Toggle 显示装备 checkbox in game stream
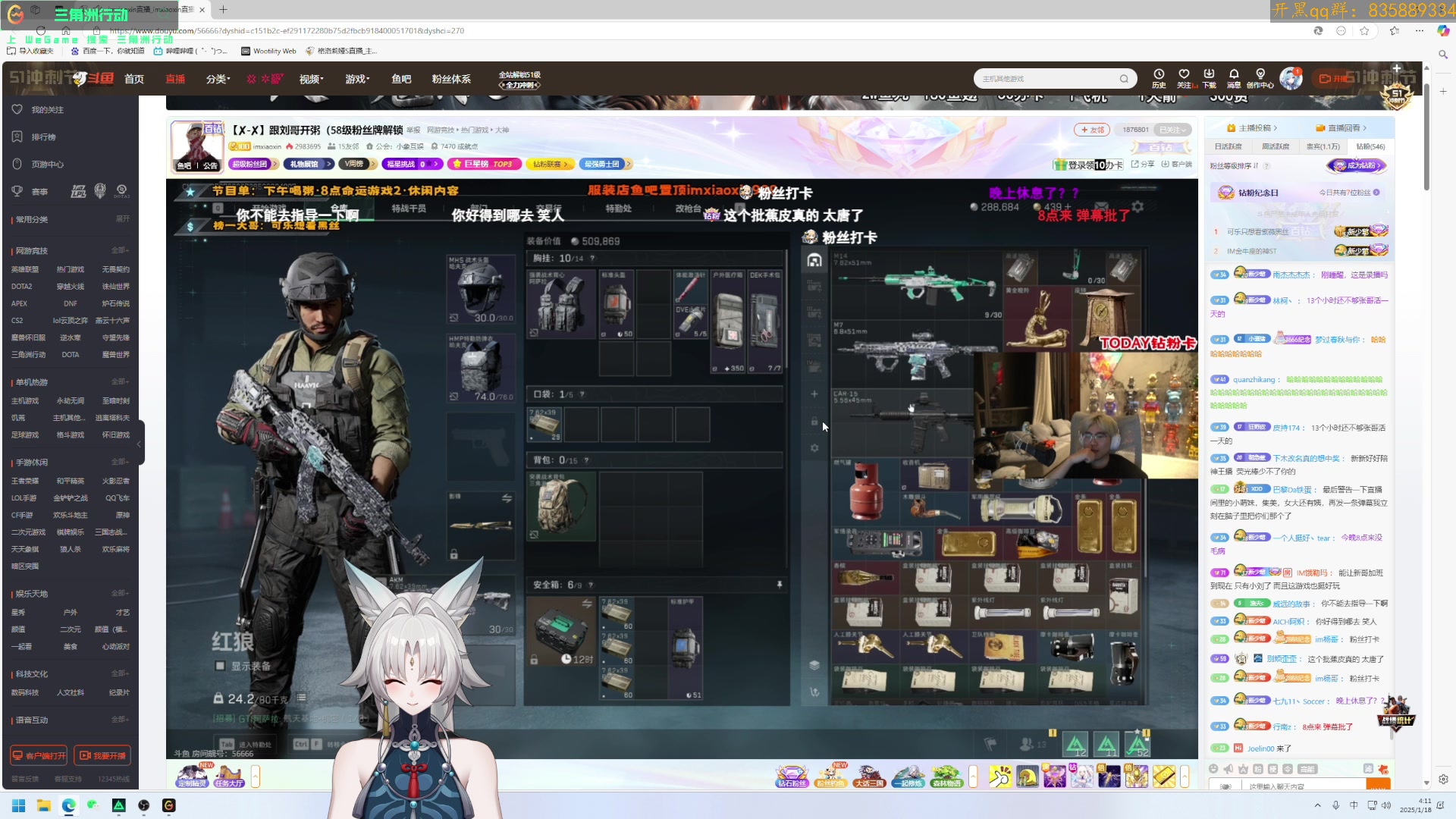This screenshot has width=1456, height=819. (x=220, y=666)
